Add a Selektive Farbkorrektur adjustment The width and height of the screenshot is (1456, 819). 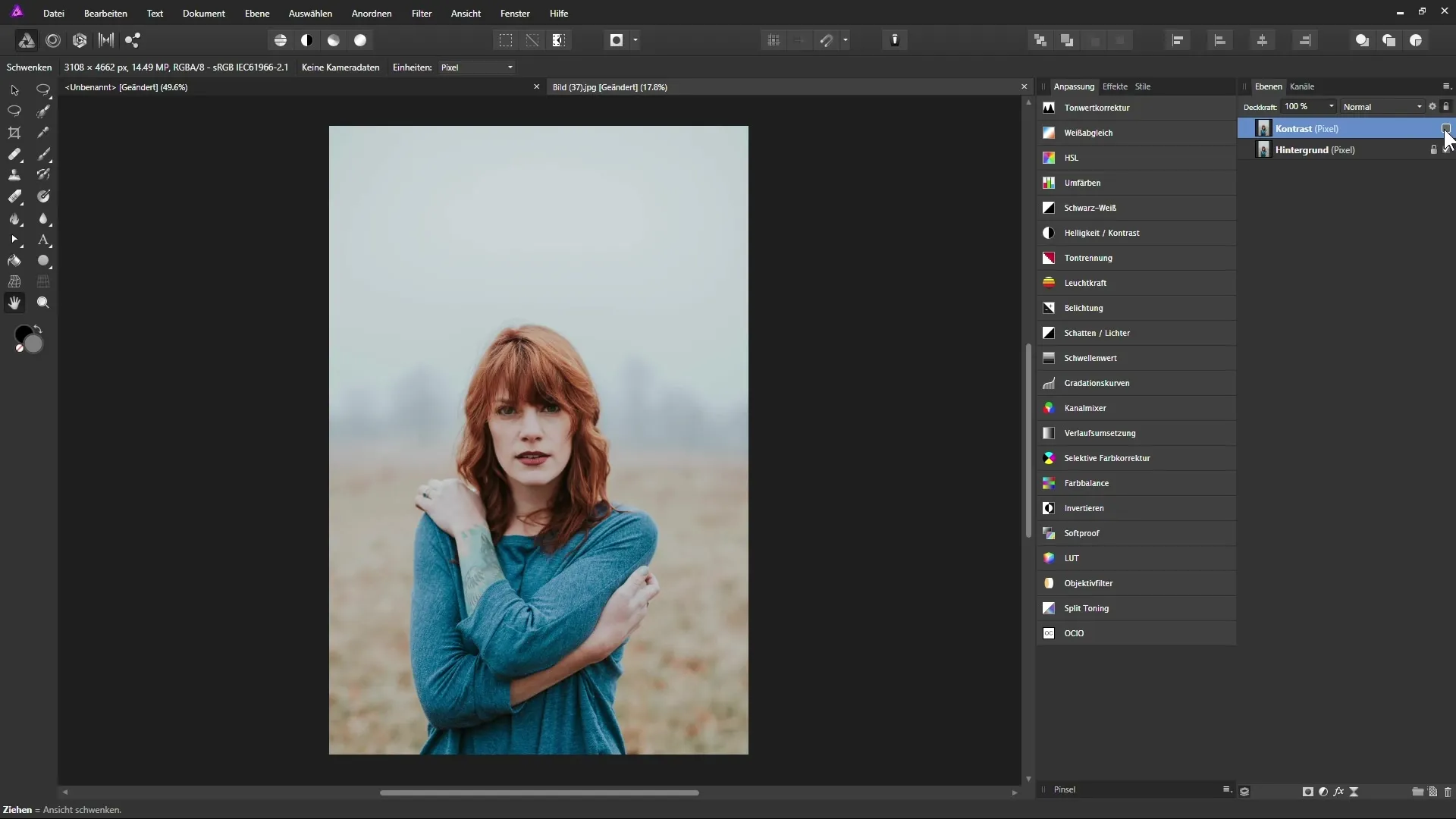click(x=1136, y=458)
